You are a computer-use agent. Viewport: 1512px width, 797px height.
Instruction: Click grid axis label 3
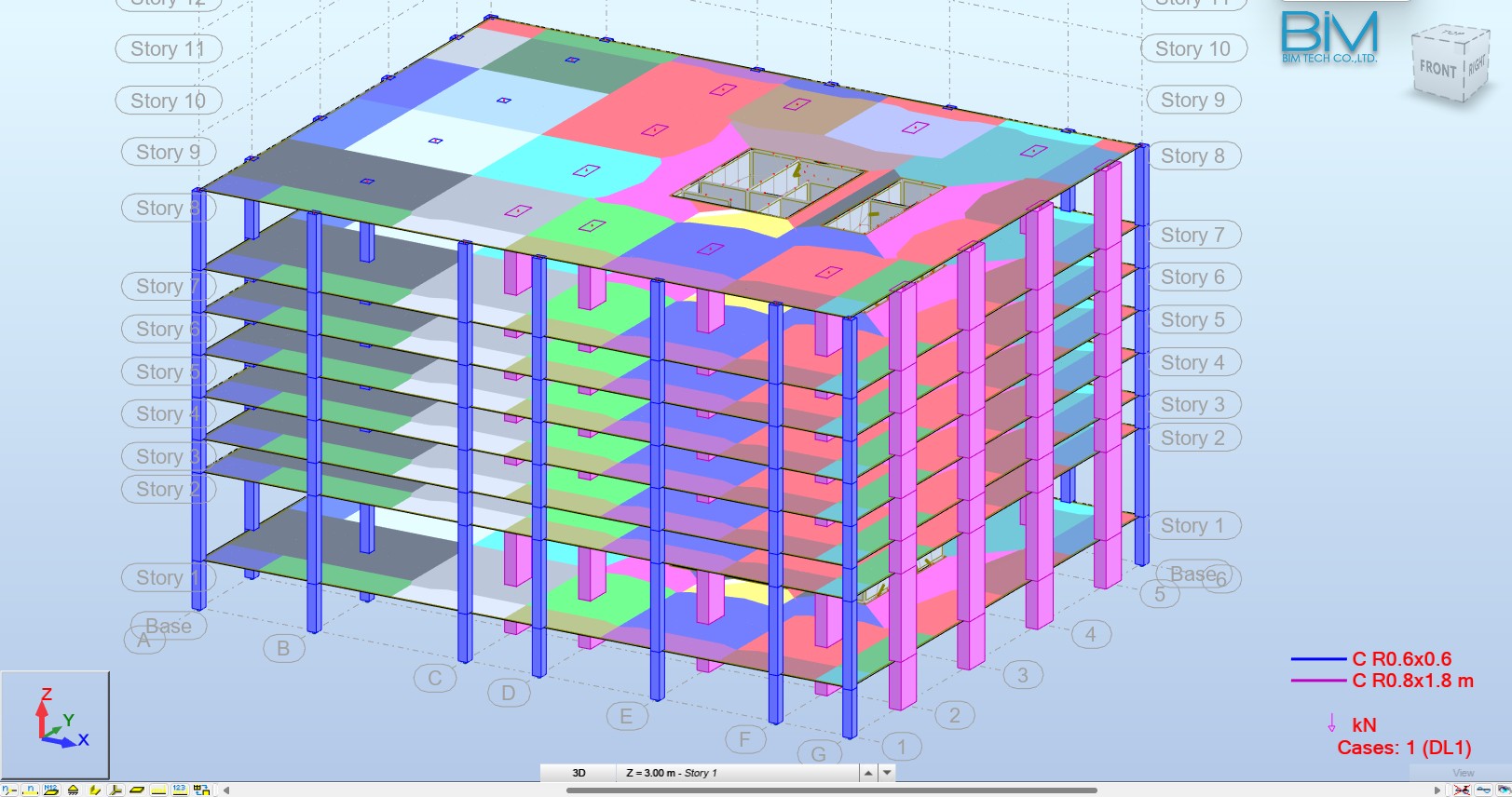1023,675
